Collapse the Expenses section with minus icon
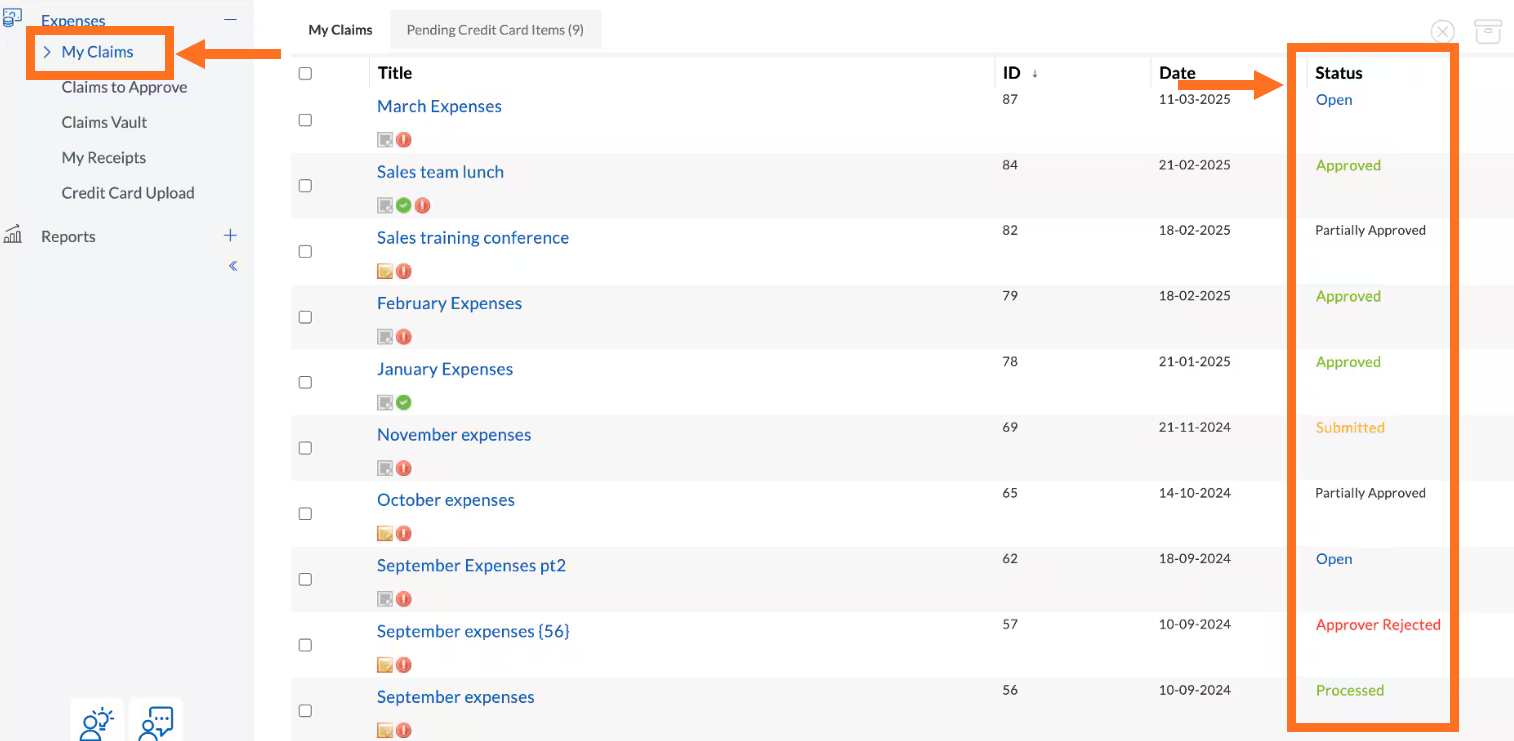 click(230, 20)
